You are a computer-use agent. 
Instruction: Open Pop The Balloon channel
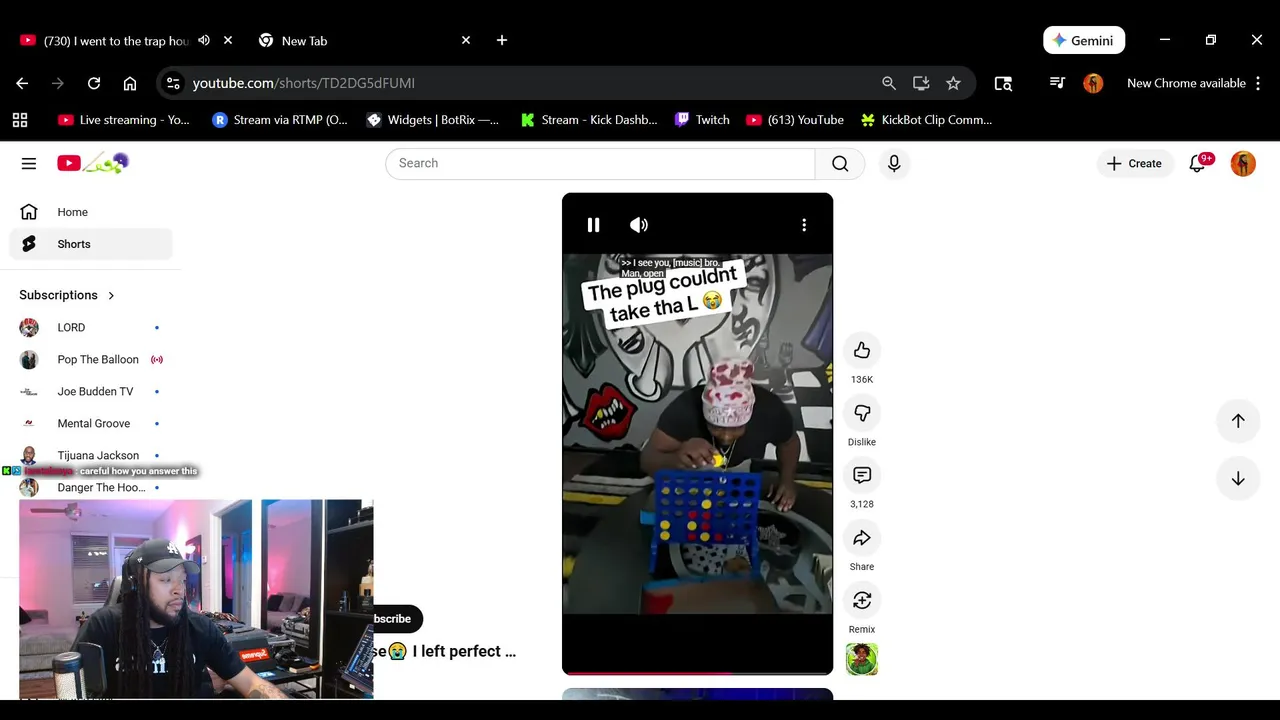pyautogui.click(x=91, y=359)
